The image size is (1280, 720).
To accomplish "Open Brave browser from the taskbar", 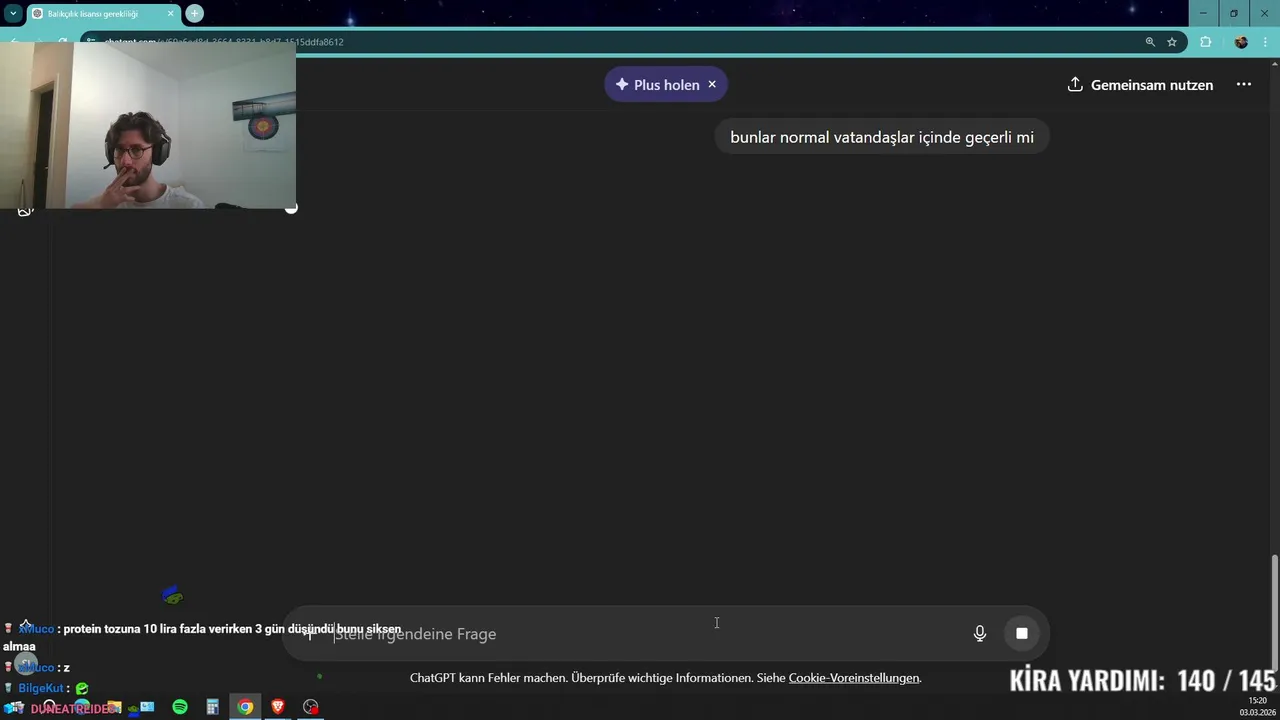I will click(x=278, y=707).
